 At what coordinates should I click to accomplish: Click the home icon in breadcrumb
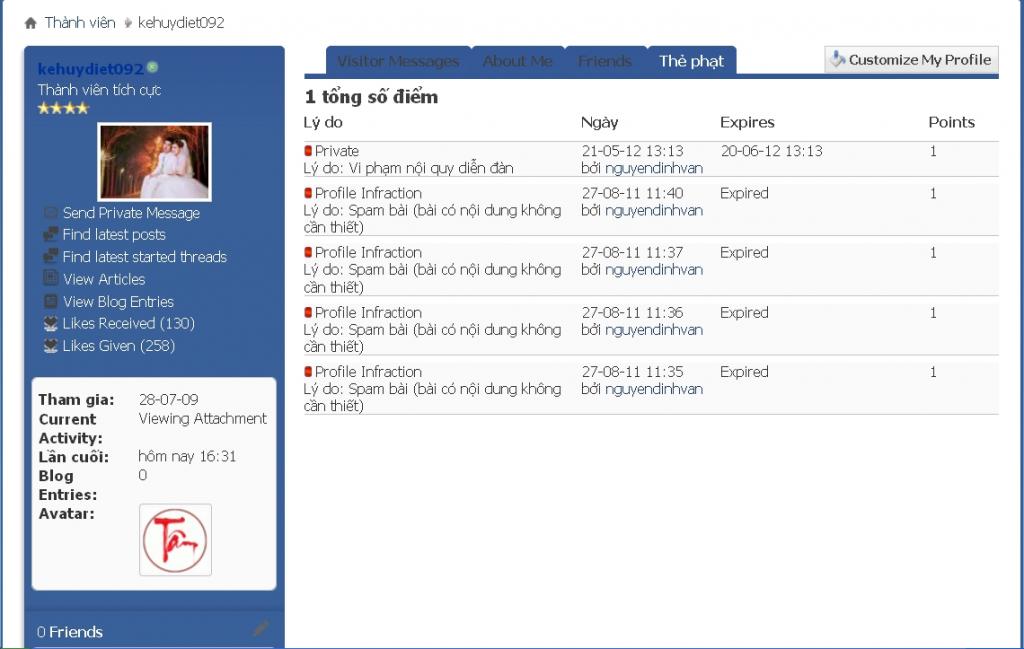pyautogui.click(x=30, y=24)
